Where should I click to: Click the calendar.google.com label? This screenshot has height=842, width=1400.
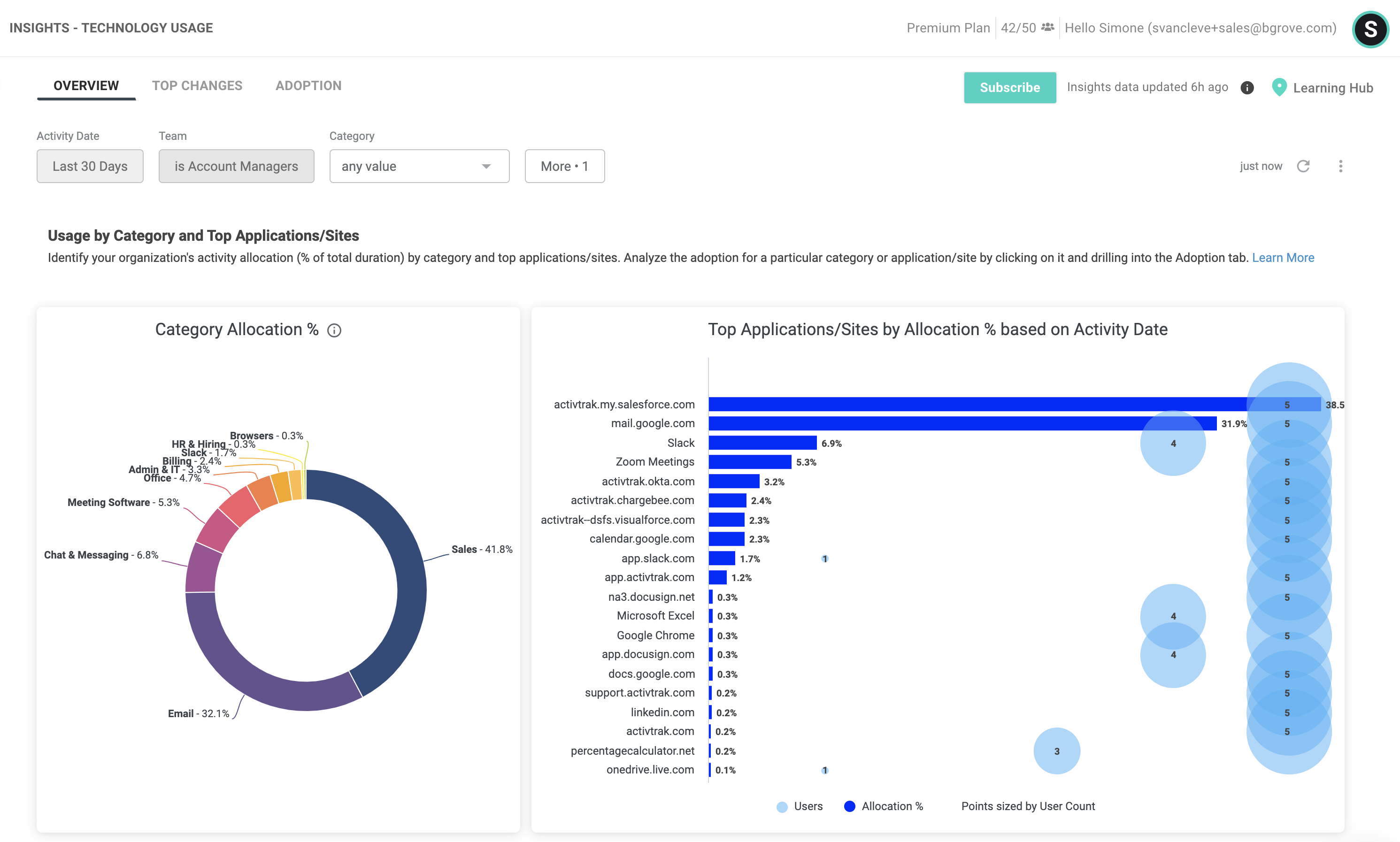642,538
